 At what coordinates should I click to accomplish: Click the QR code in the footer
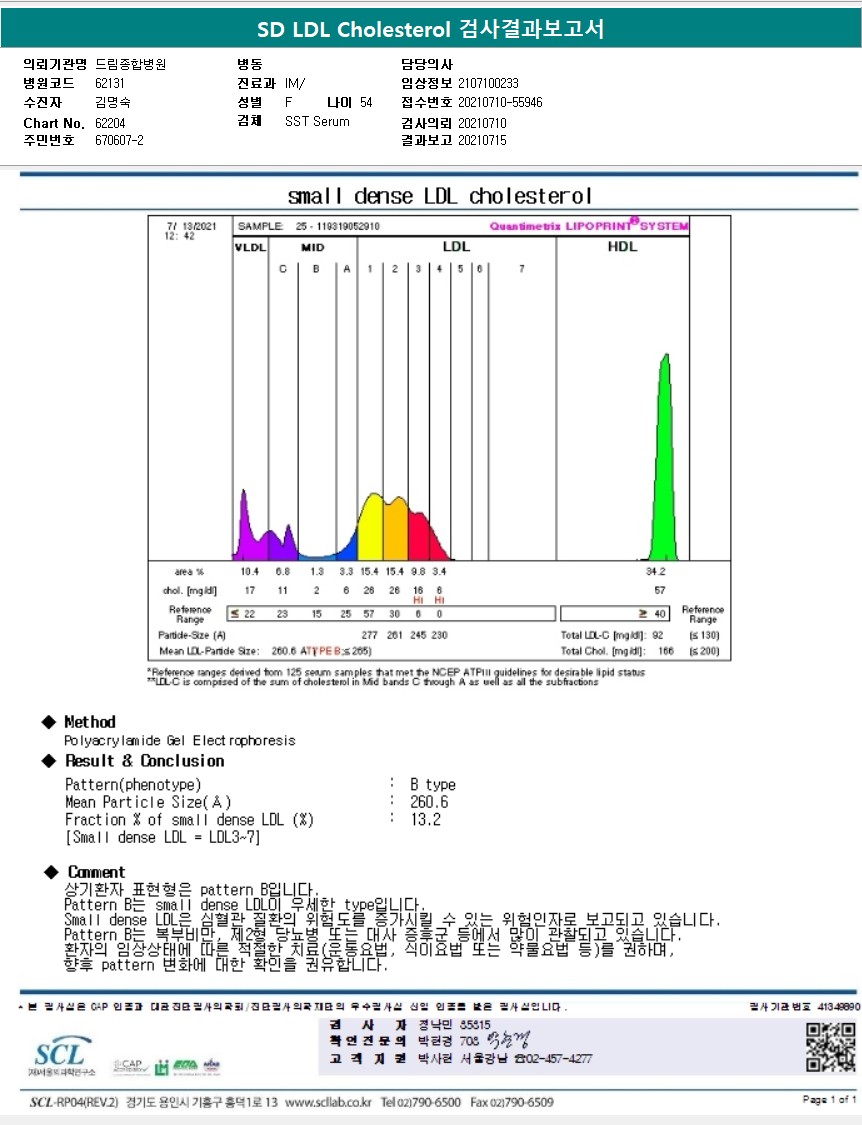(x=828, y=1047)
